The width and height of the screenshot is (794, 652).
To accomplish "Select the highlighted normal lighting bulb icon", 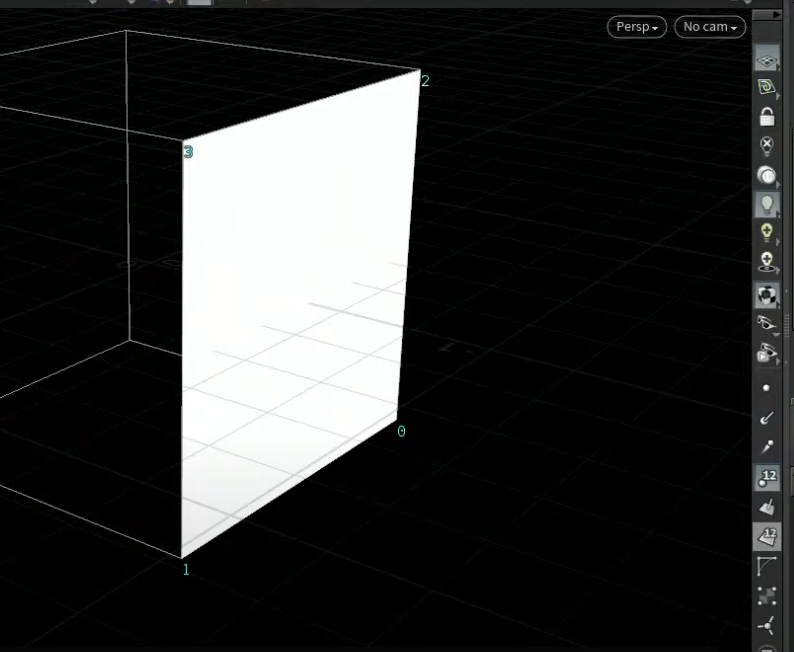I will click(x=767, y=204).
